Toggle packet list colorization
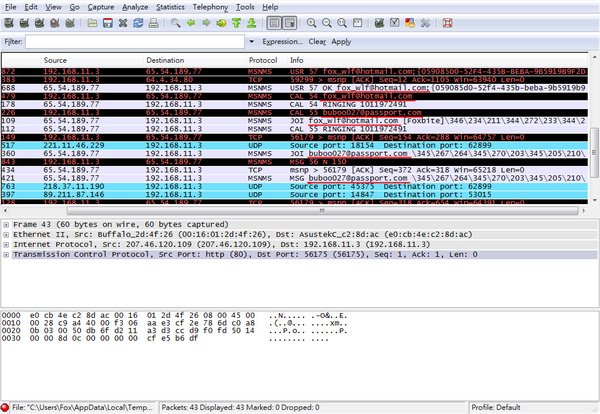 274,23
